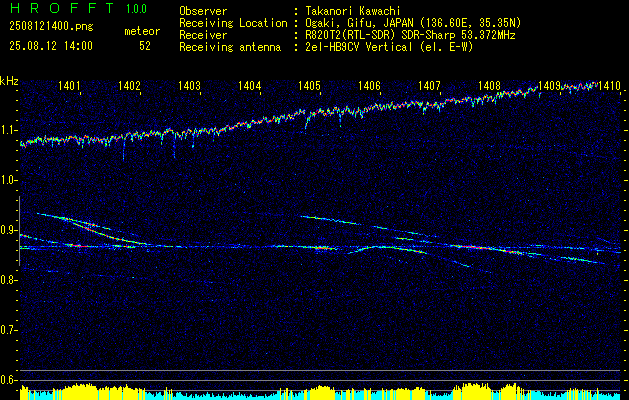Screen dimensions: 629x400
Task: Click the receiver text R820T2(RTL-SDR) SDR-Sharp
Action: point(380,35)
